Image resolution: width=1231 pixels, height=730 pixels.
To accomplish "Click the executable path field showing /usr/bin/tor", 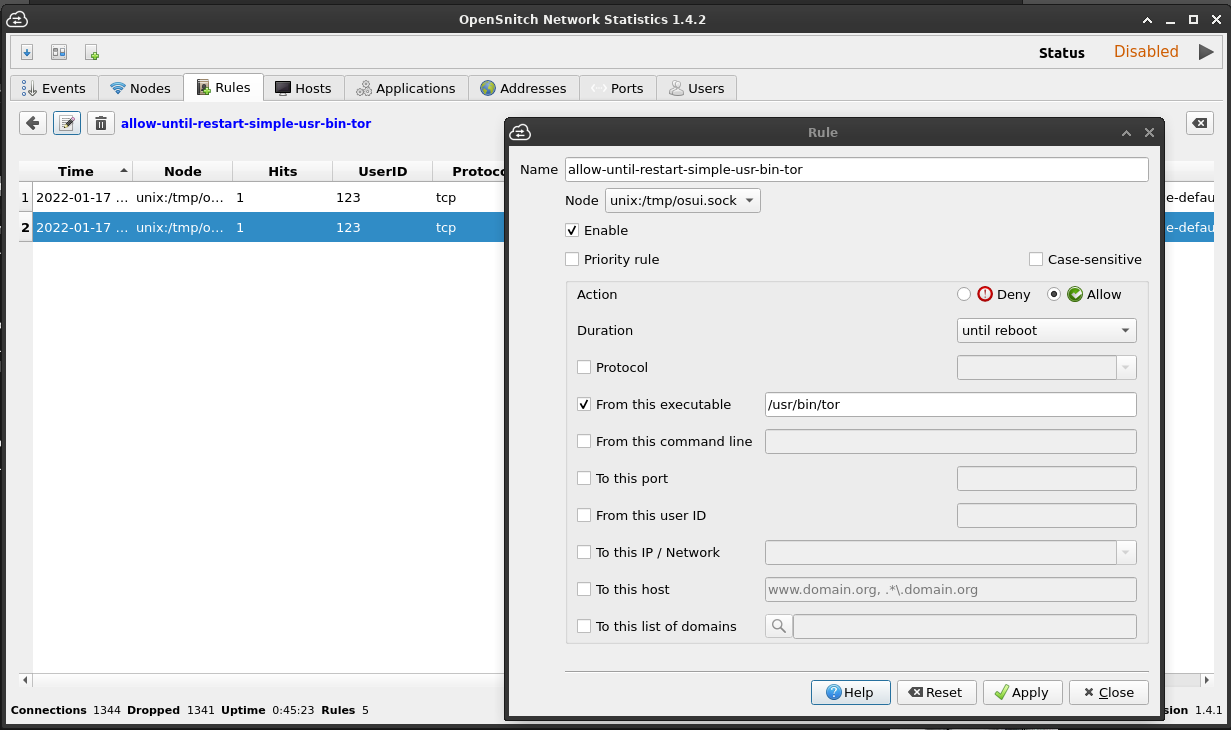I will pyautogui.click(x=951, y=405).
